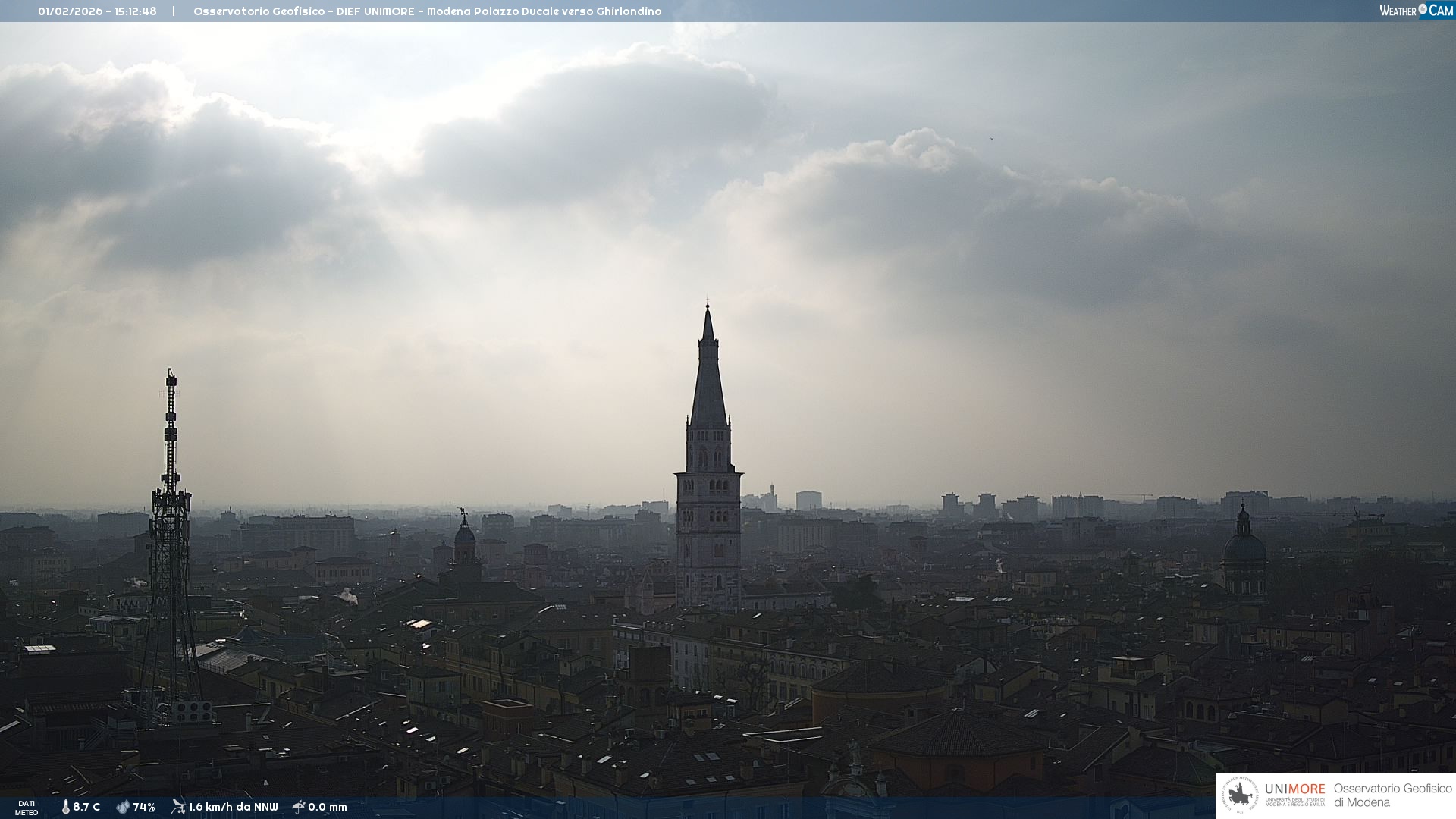Click the 1.6 km/h da NNW wind reading
The height and width of the screenshot is (819, 1456).
233,807
